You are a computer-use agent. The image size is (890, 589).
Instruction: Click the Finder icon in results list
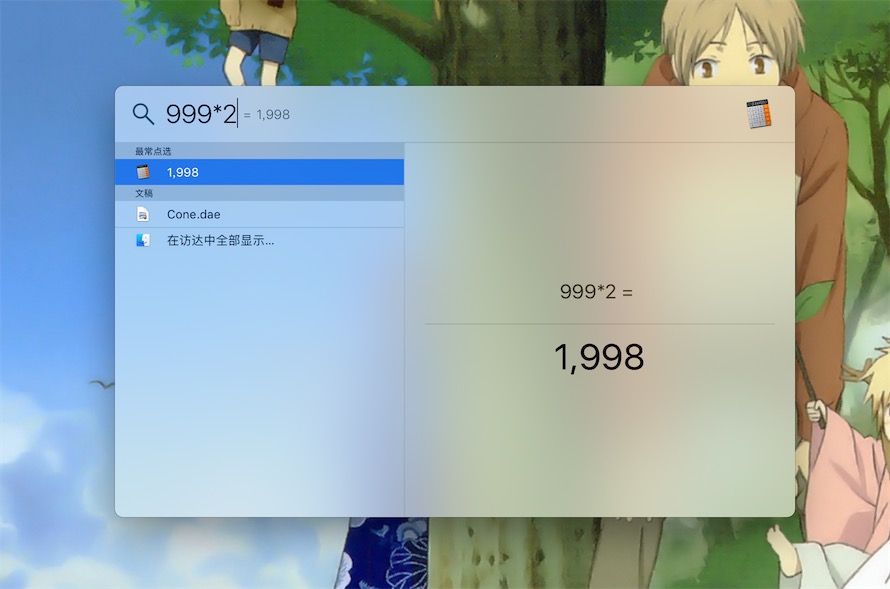coord(142,240)
